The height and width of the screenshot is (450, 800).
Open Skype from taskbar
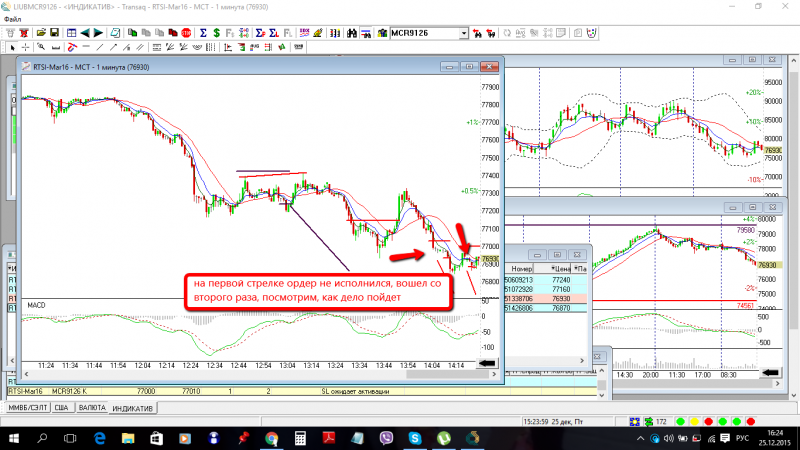coord(415,438)
